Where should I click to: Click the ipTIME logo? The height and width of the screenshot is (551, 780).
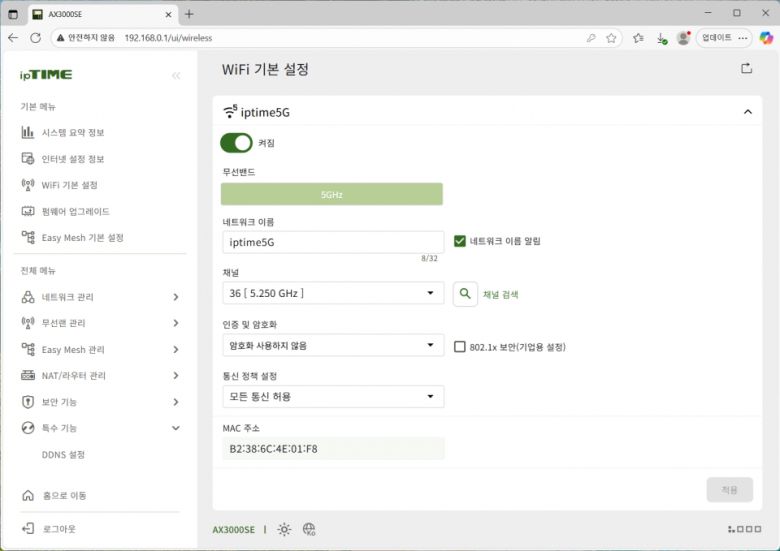pos(46,75)
